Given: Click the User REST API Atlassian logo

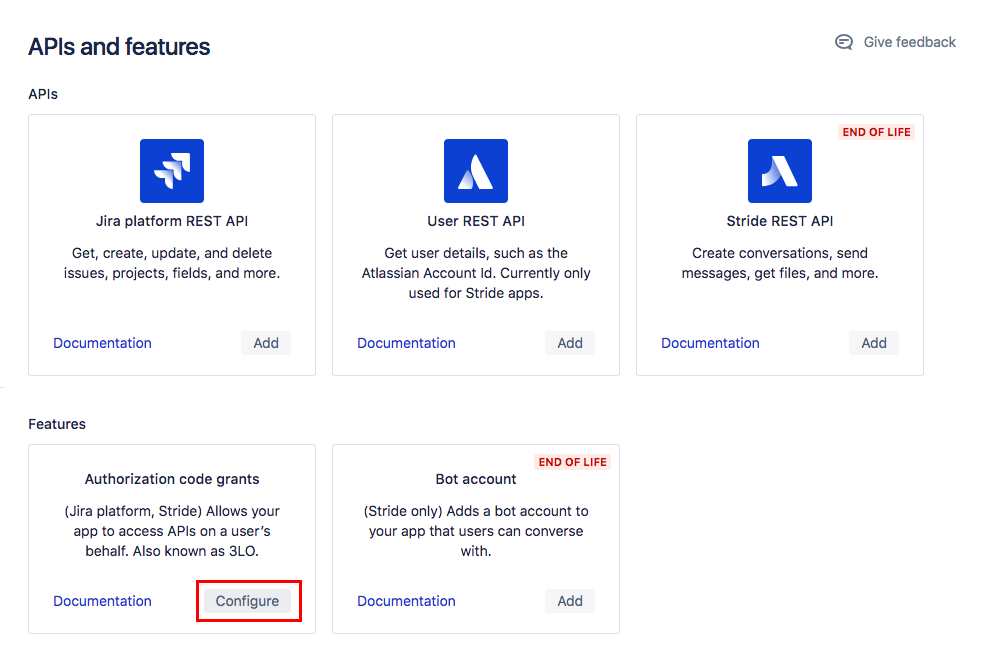Looking at the screenshot, I should click(476, 171).
